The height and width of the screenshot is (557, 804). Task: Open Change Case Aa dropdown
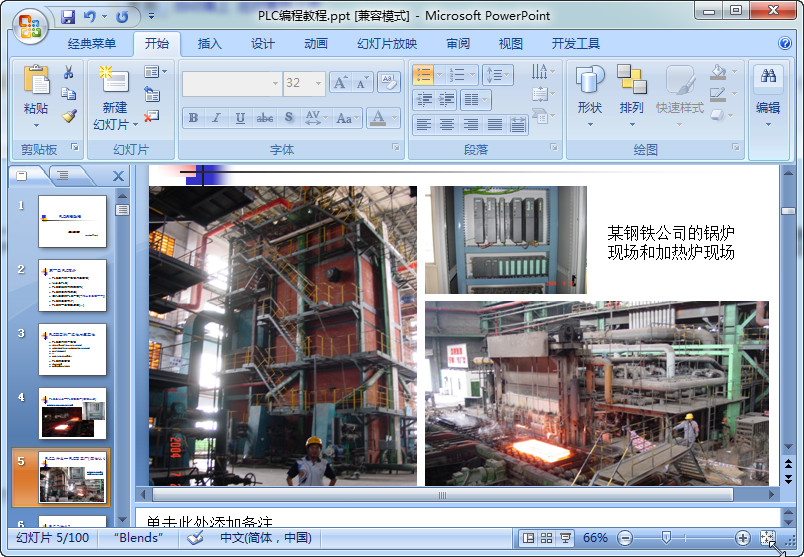coord(348,118)
